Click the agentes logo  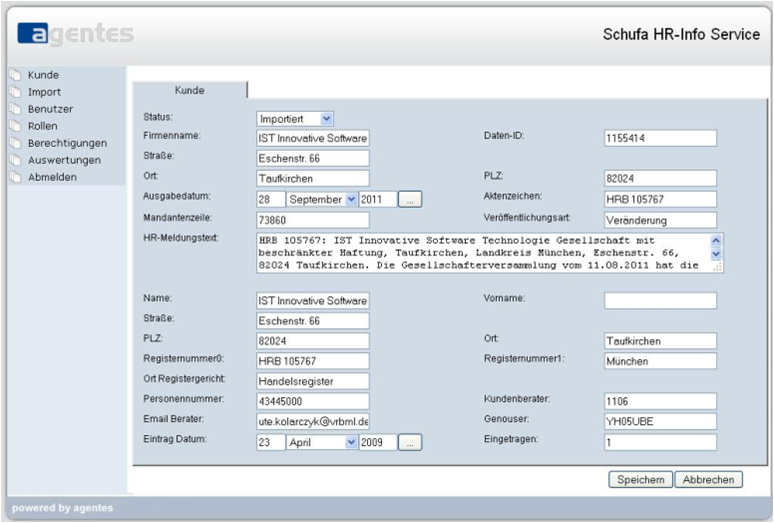click(x=76, y=34)
